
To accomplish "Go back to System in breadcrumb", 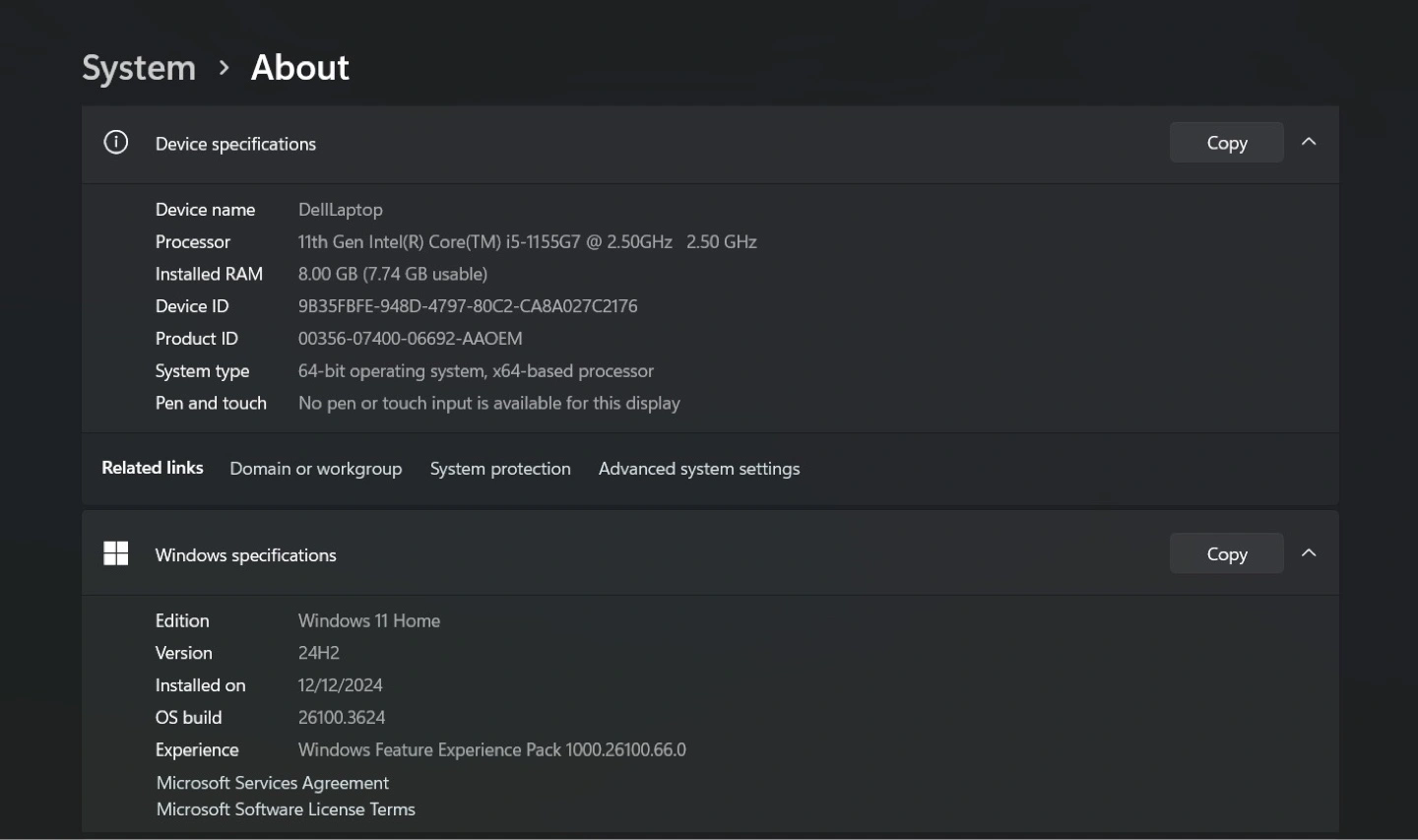I will (x=139, y=68).
